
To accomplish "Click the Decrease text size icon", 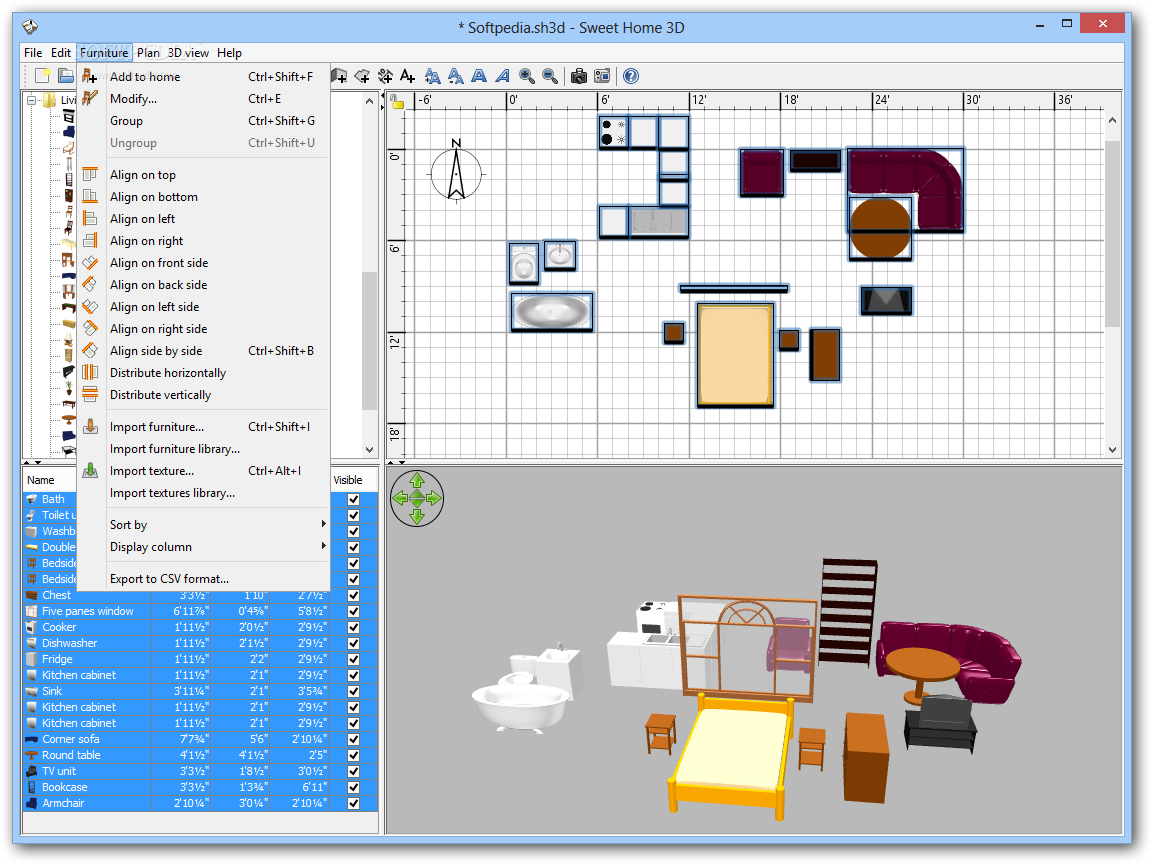I will 456,76.
